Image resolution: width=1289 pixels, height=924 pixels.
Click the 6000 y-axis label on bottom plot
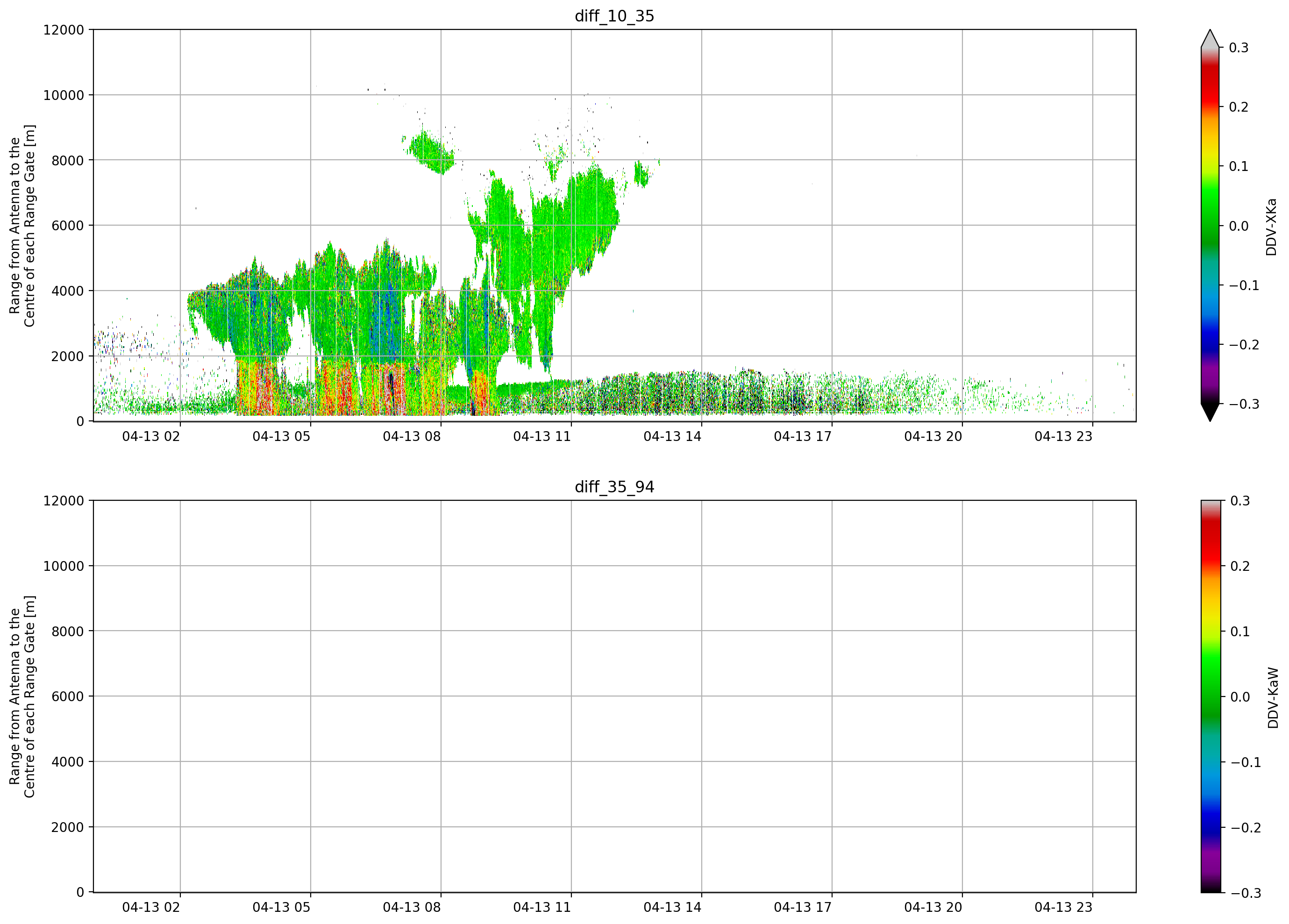(x=68, y=697)
